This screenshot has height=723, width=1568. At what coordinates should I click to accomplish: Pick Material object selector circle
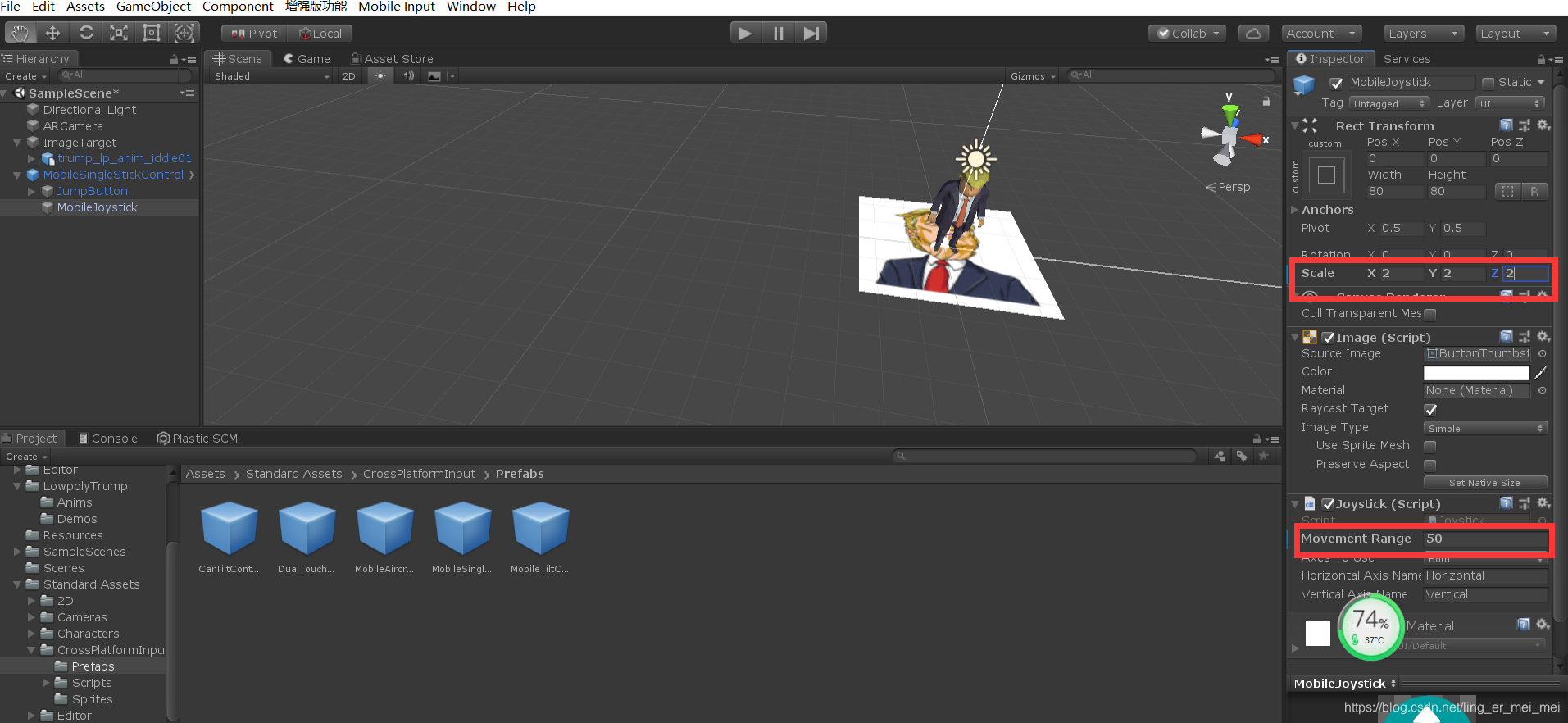pos(1542,391)
